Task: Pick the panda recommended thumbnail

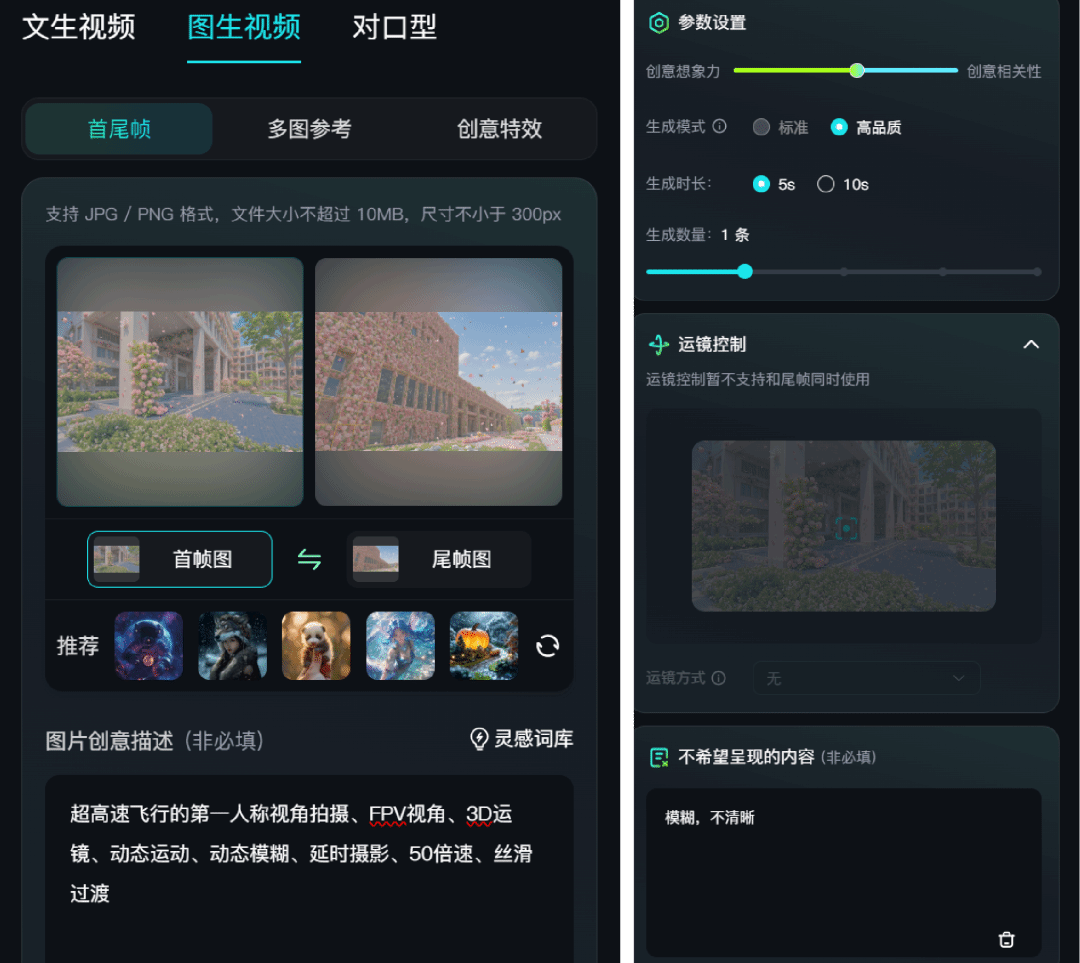Action: [x=316, y=646]
